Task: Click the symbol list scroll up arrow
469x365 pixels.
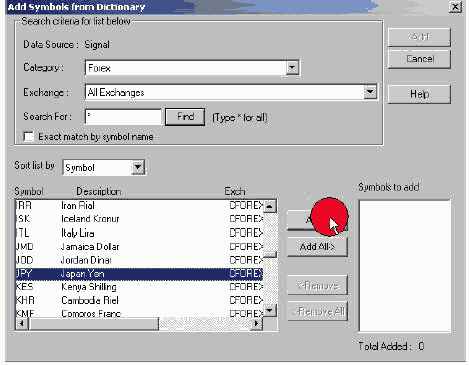Action: [270, 206]
